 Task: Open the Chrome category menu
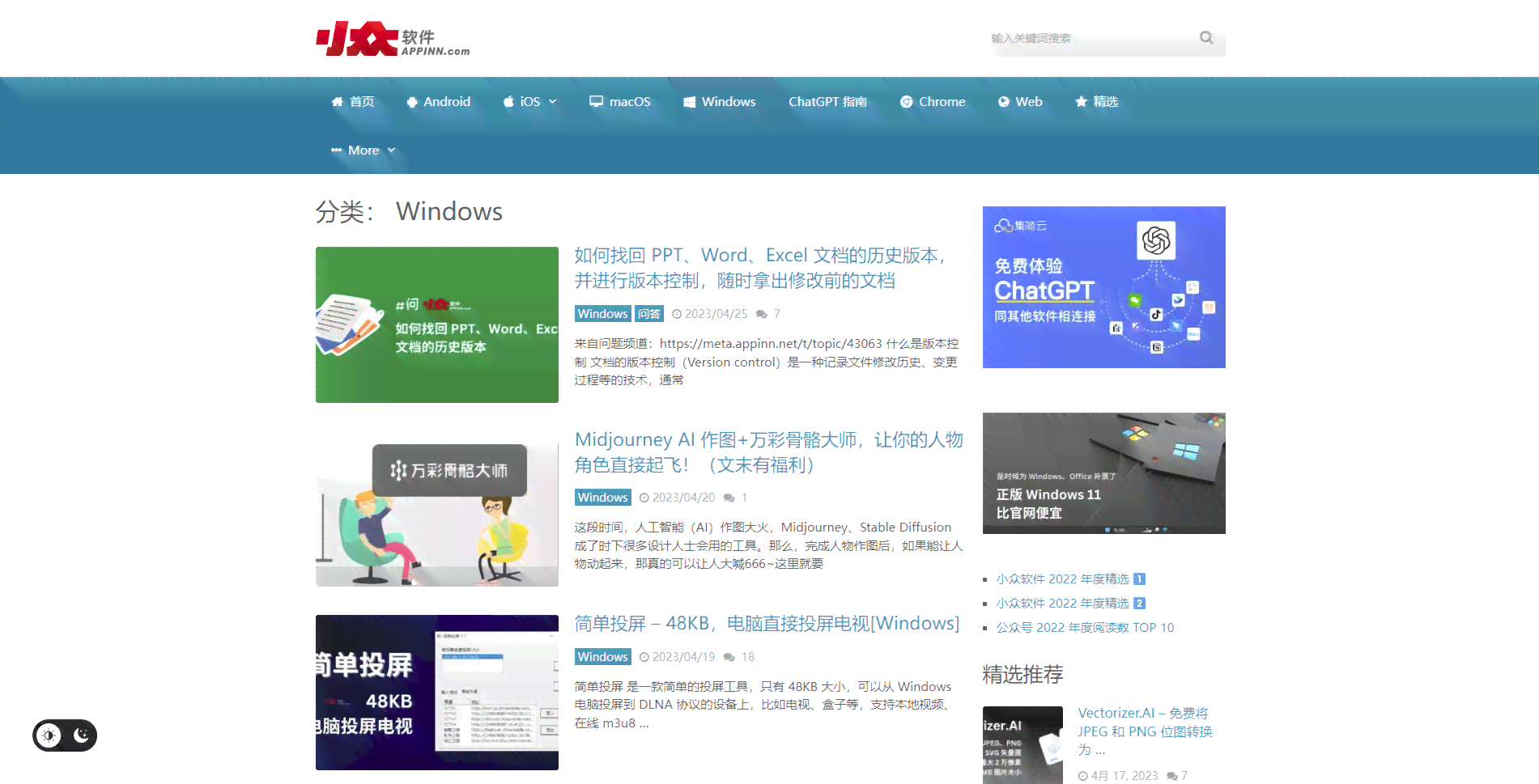coord(933,102)
